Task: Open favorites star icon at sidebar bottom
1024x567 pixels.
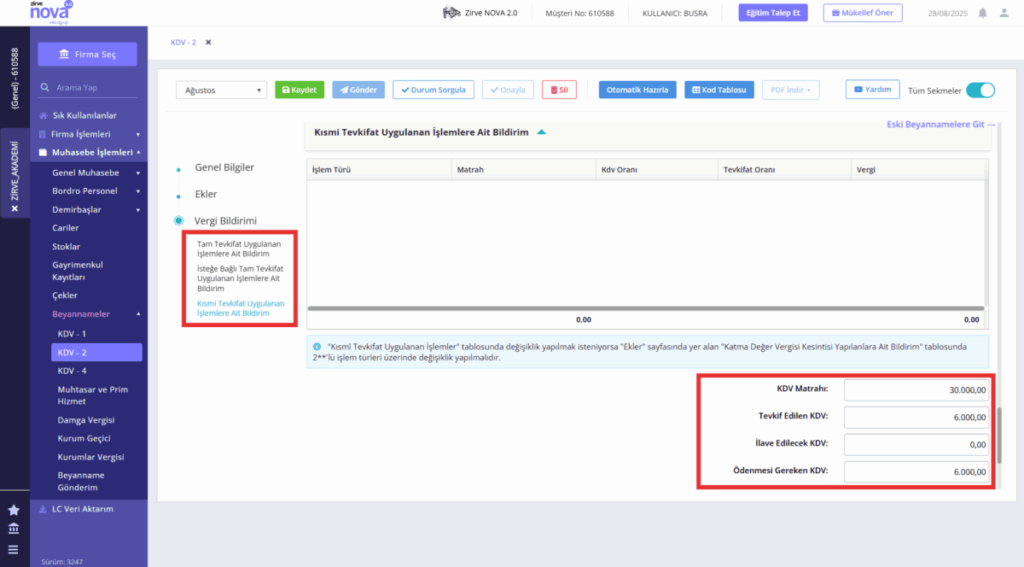Action: tap(14, 510)
